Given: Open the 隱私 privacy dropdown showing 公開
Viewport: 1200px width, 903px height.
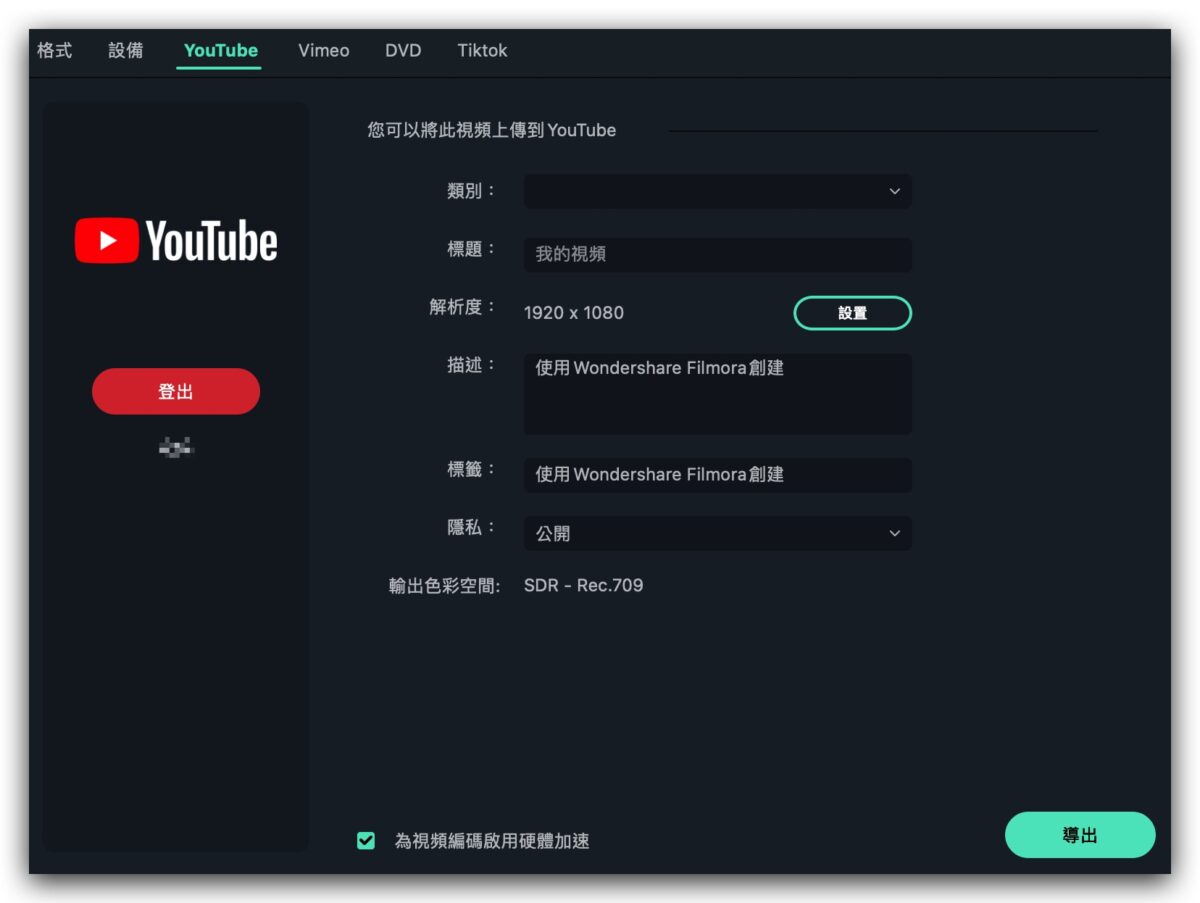Looking at the screenshot, I should [x=717, y=533].
